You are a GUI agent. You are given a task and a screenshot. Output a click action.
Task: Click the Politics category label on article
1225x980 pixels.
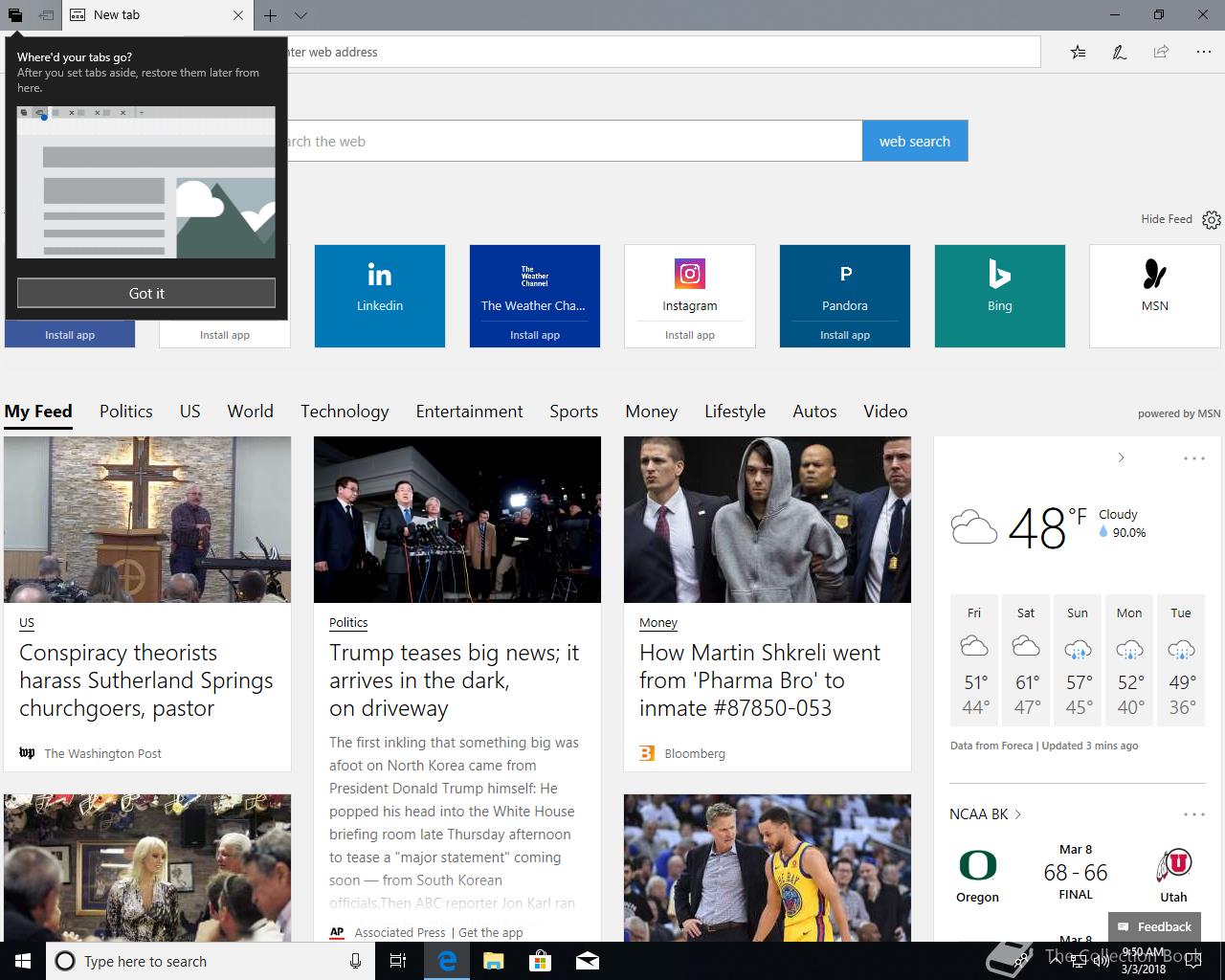pyautogui.click(x=348, y=623)
